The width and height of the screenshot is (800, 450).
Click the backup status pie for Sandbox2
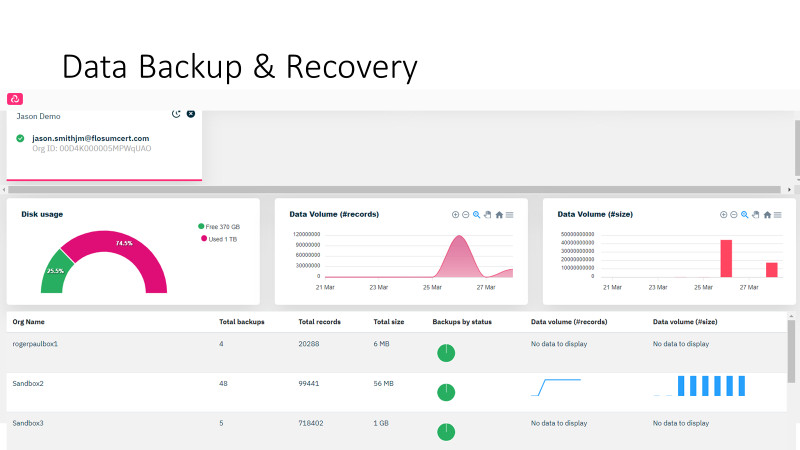point(446,392)
